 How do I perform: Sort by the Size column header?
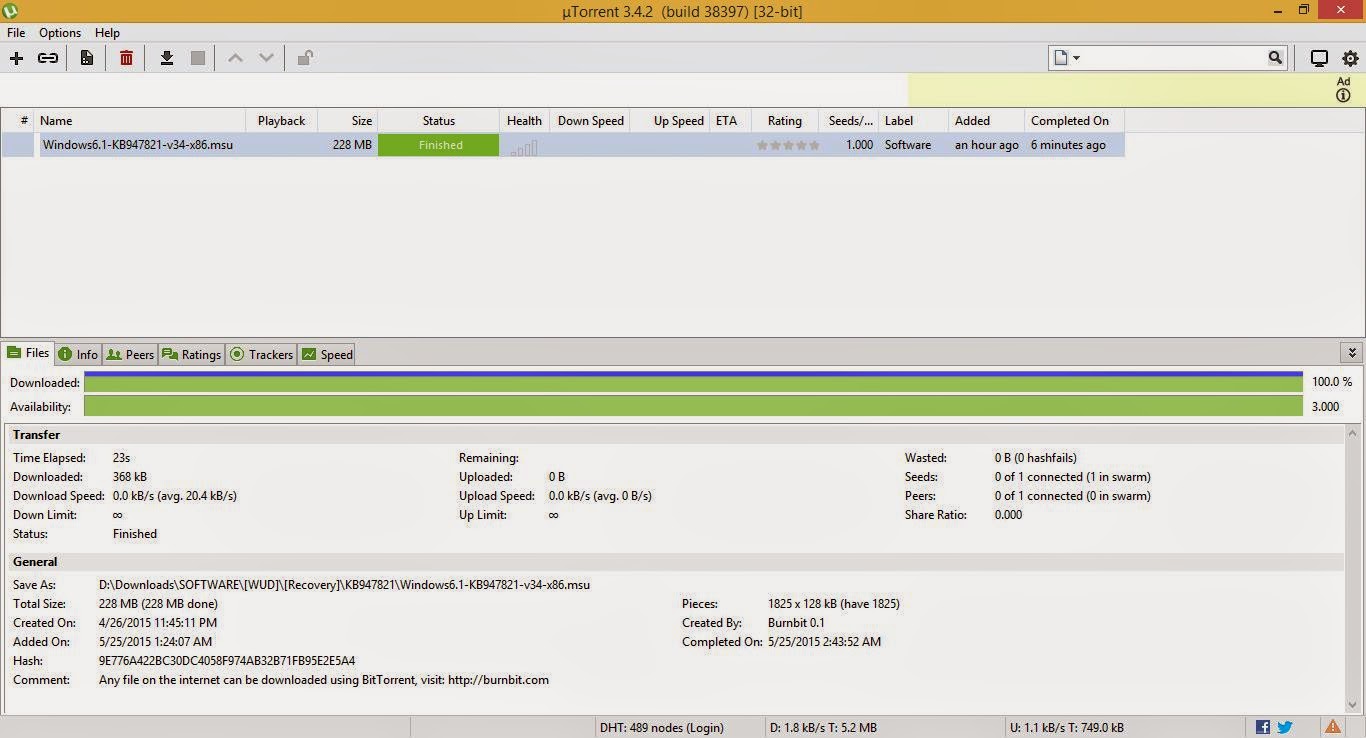348,120
